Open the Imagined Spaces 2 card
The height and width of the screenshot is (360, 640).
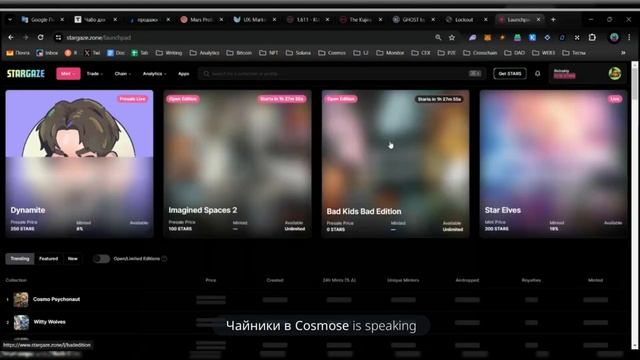pos(238,164)
